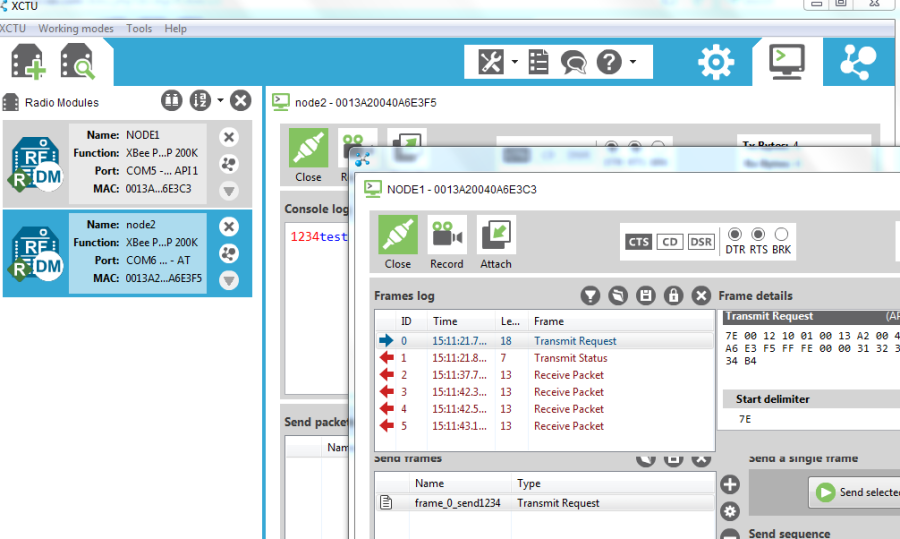Click the Add radio module icon

(27, 61)
